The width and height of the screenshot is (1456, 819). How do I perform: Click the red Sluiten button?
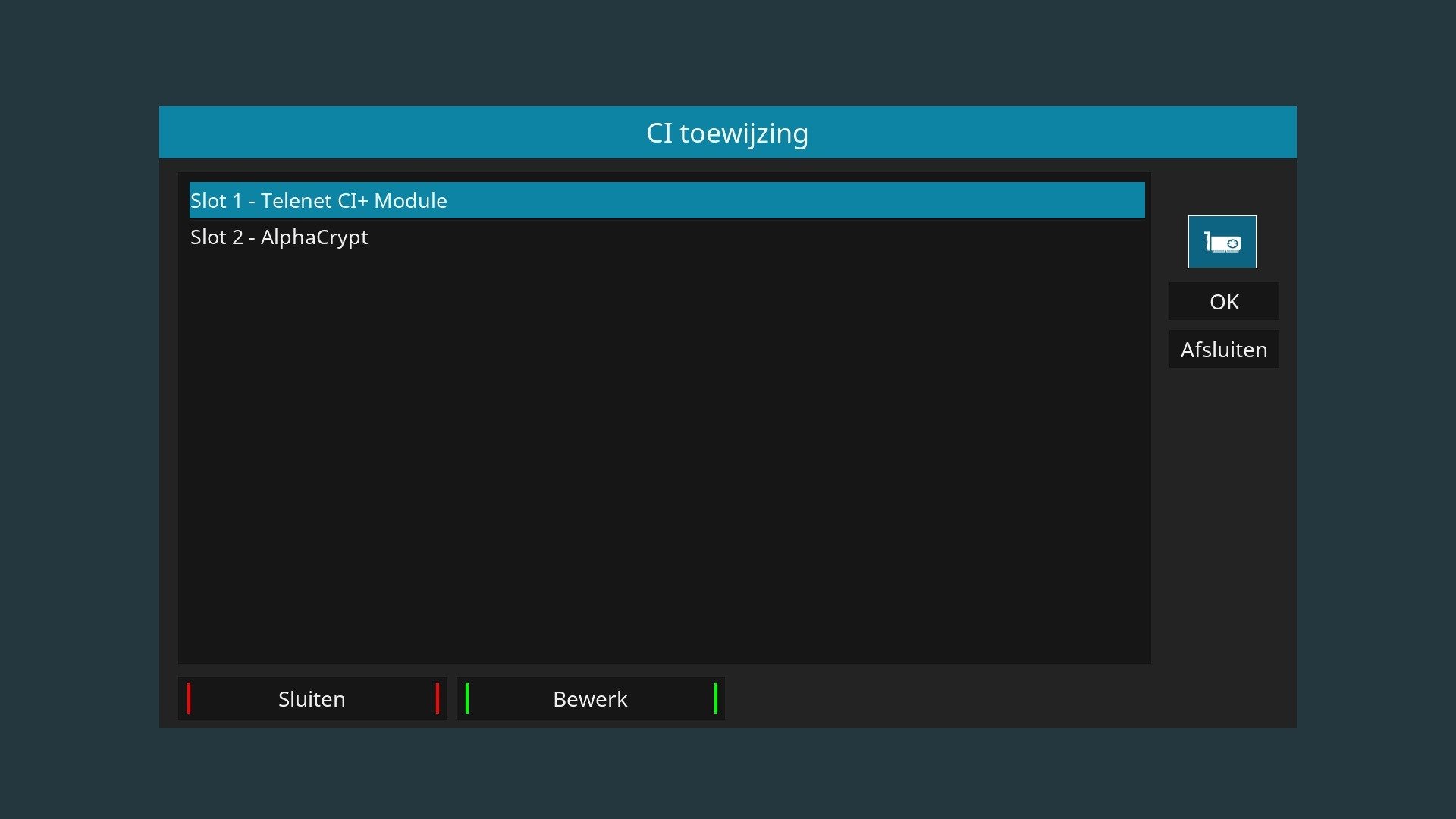pos(312,698)
